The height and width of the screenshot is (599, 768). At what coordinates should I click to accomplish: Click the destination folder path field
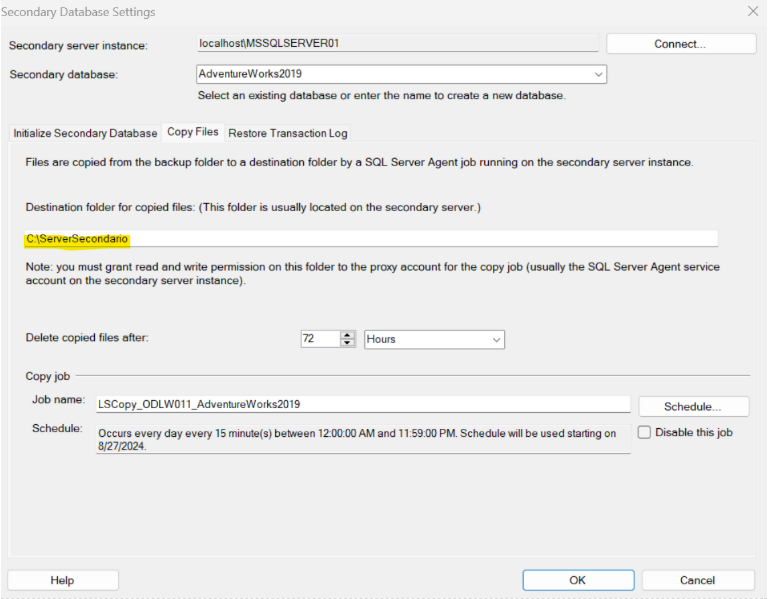tap(370, 239)
